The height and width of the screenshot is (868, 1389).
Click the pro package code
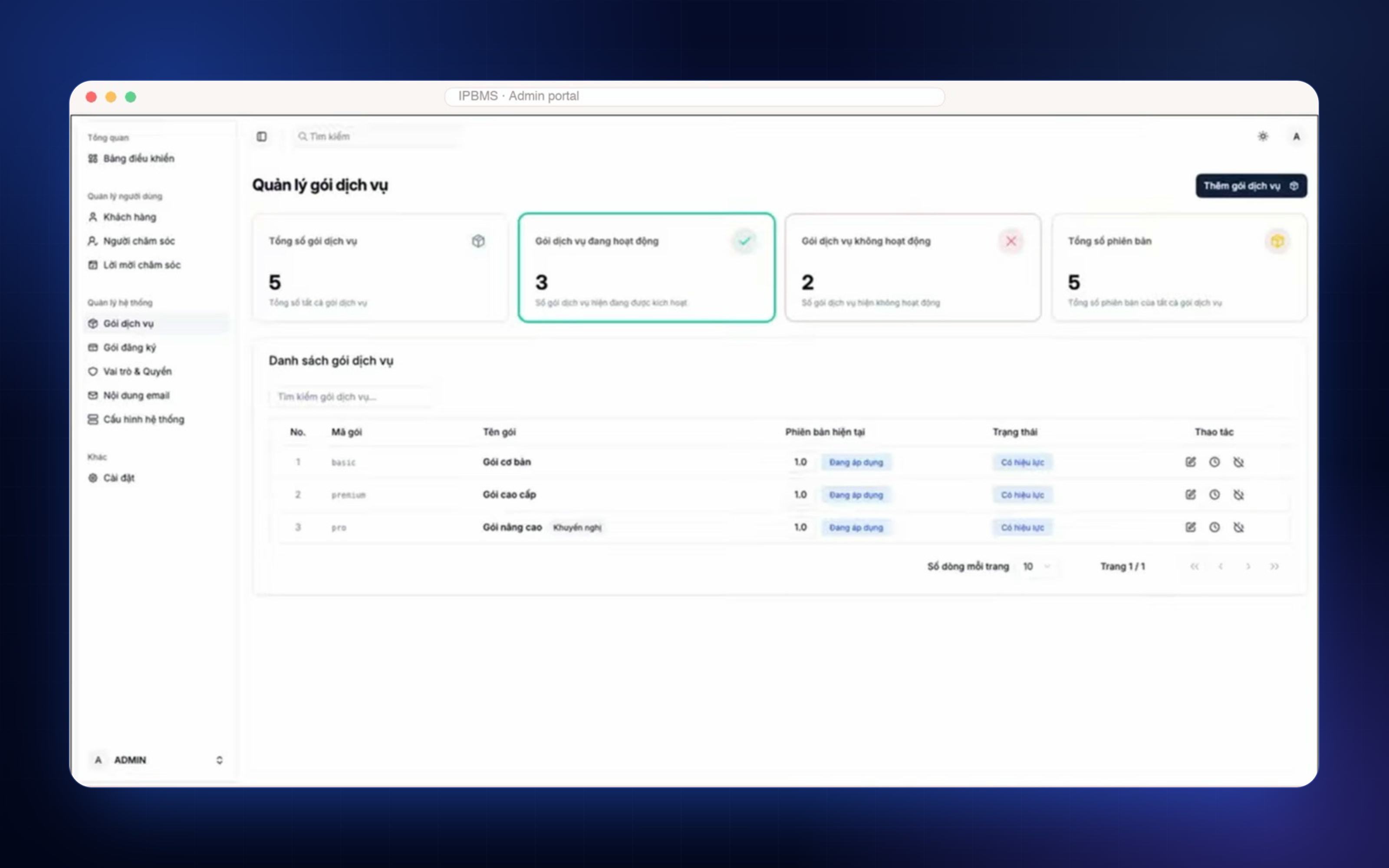pos(339,528)
